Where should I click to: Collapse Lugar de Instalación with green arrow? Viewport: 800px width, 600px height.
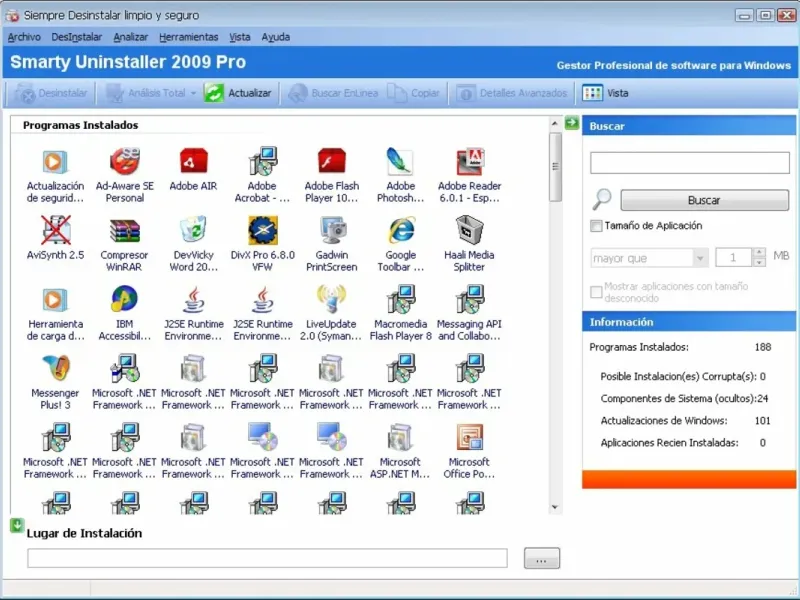coord(17,526)
